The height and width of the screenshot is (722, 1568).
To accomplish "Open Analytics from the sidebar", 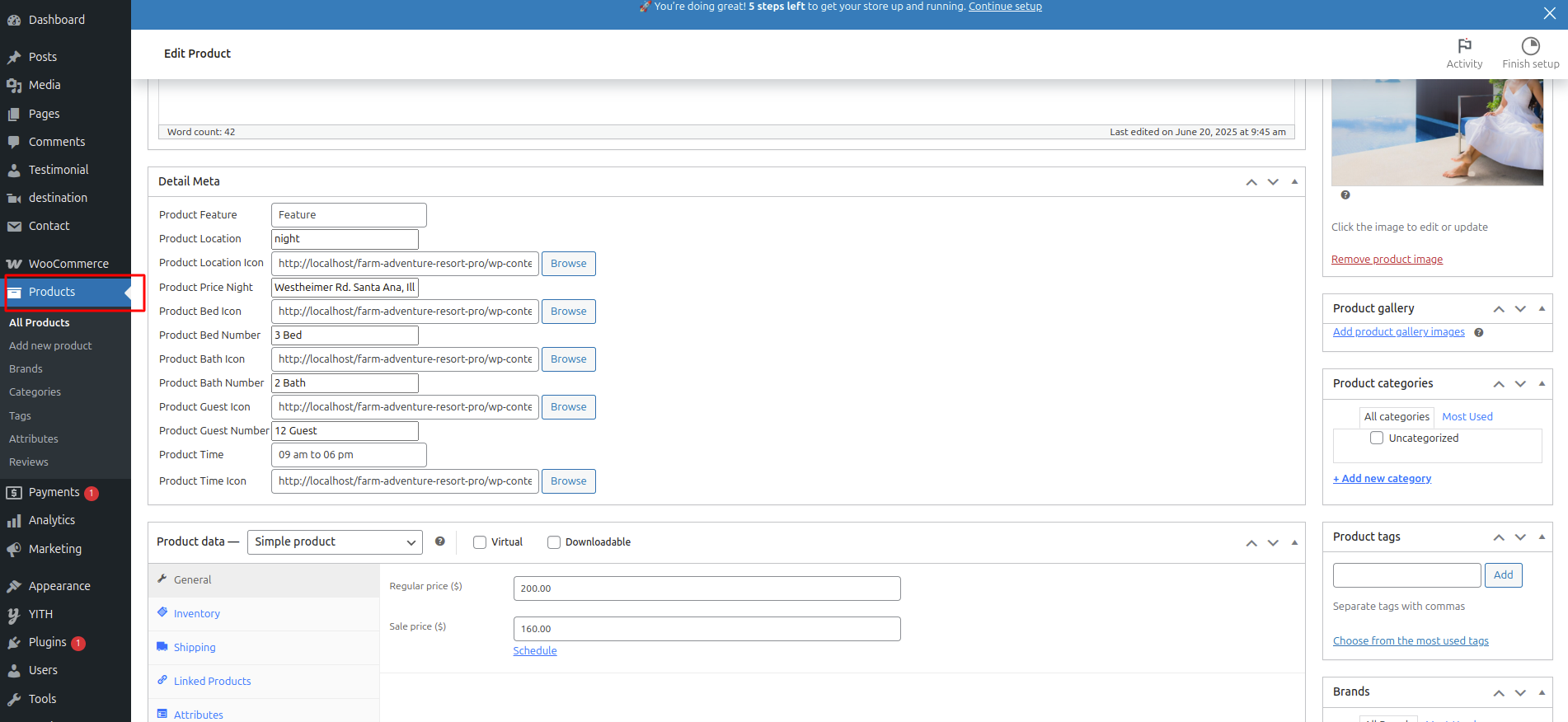I will coord(51,520).
